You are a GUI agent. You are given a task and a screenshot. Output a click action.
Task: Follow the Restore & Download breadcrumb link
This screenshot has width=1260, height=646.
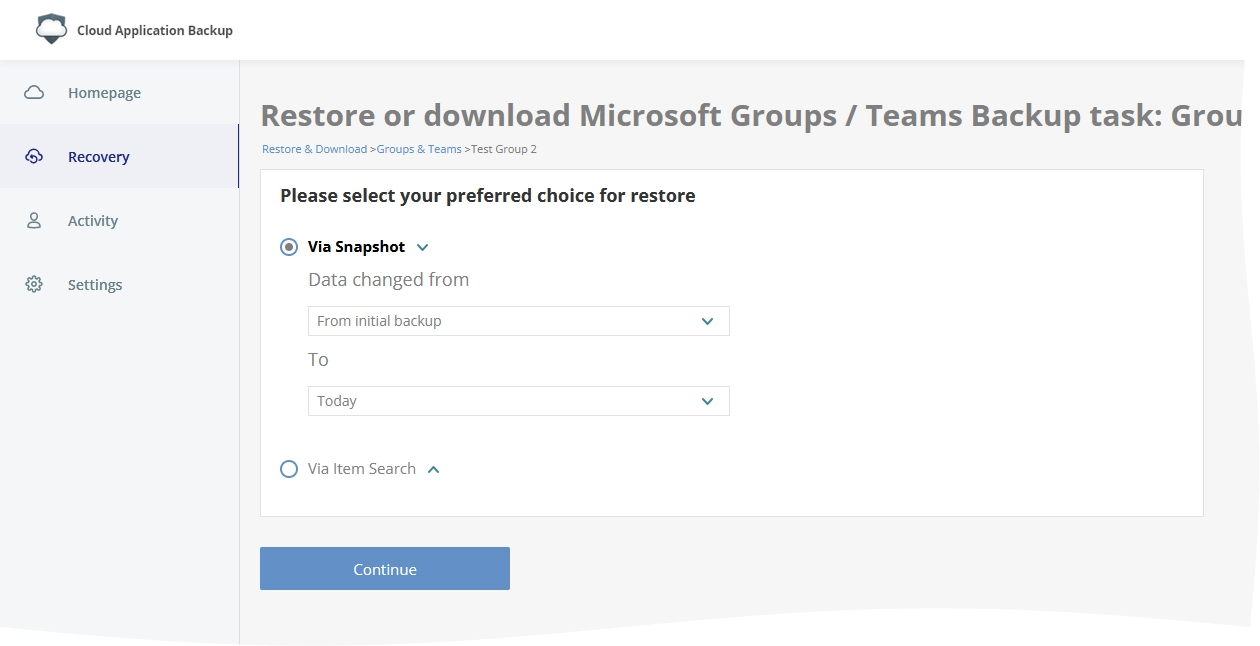pos(314,149)
